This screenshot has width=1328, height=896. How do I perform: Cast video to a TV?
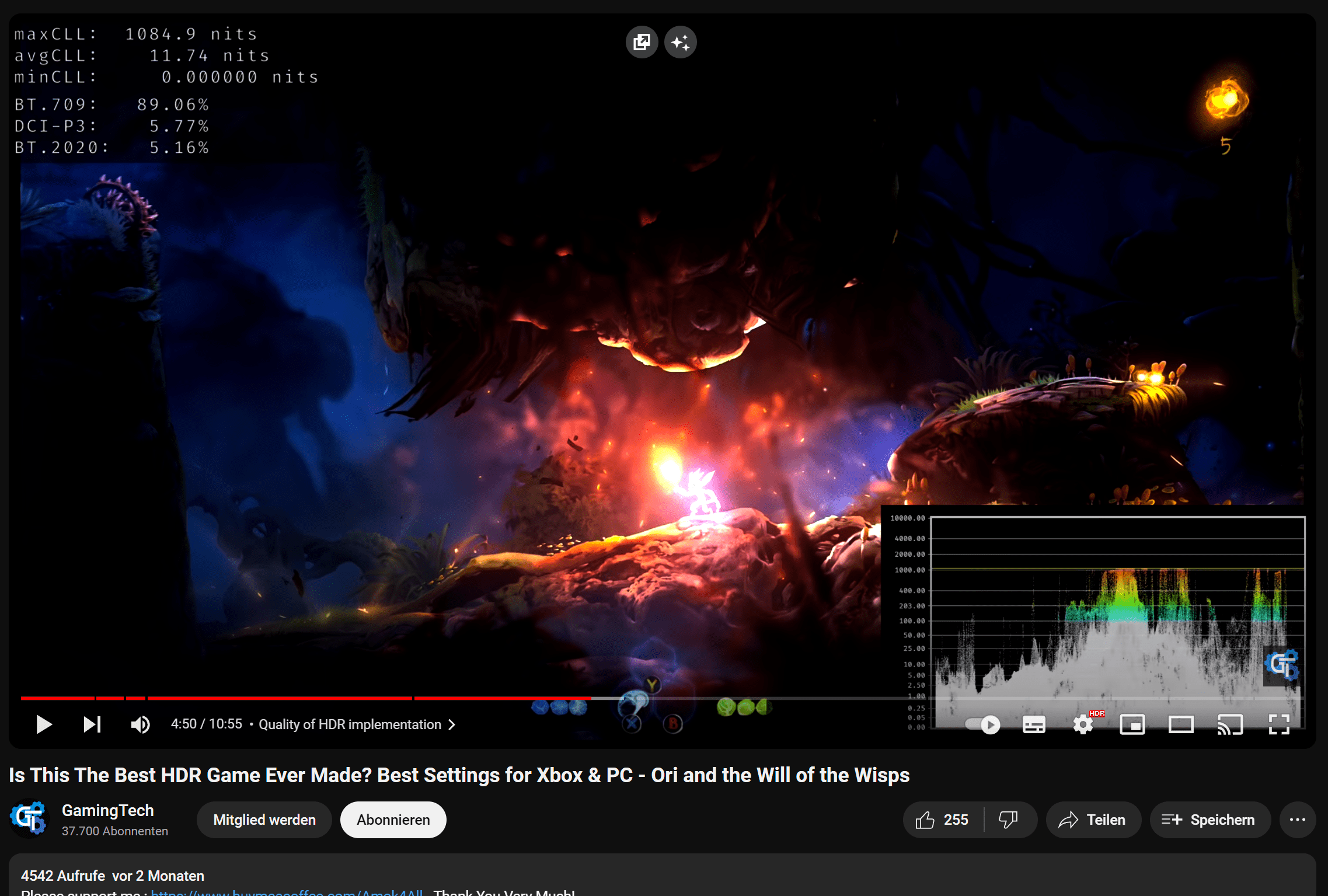1230,724
